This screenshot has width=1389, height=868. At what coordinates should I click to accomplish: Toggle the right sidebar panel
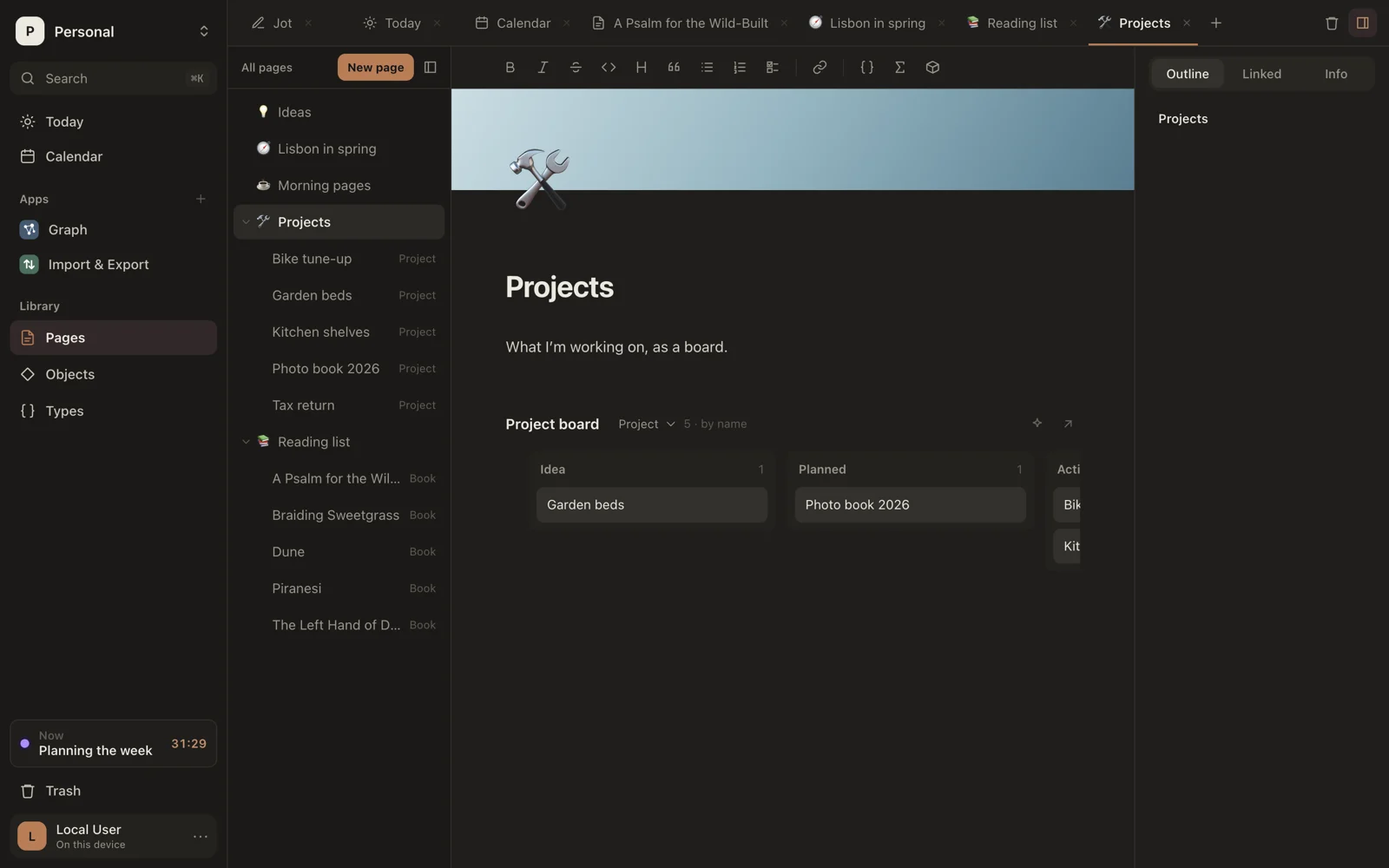click(x=1363, y=23)
